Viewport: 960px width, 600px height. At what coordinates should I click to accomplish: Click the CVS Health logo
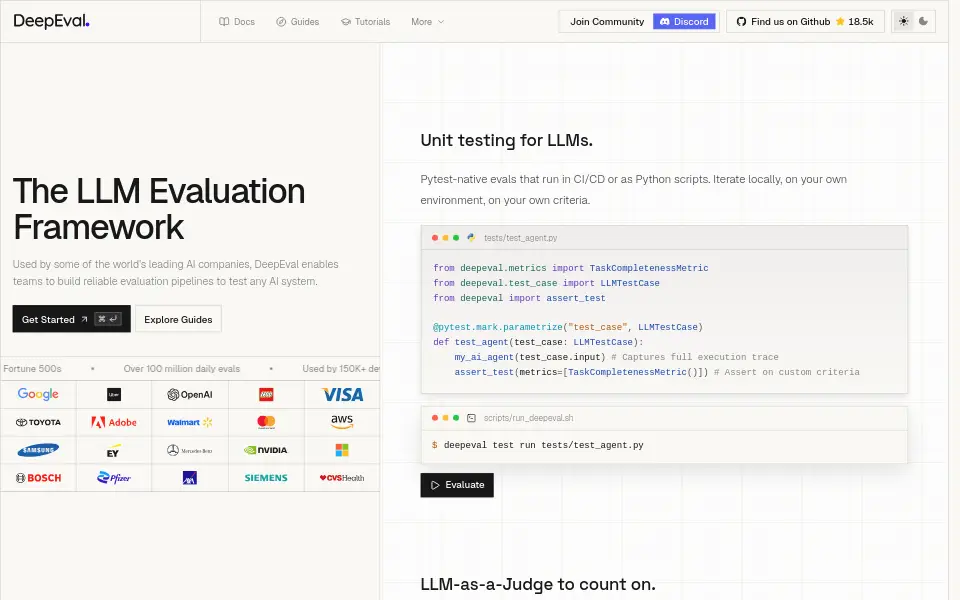pos(342,478)
